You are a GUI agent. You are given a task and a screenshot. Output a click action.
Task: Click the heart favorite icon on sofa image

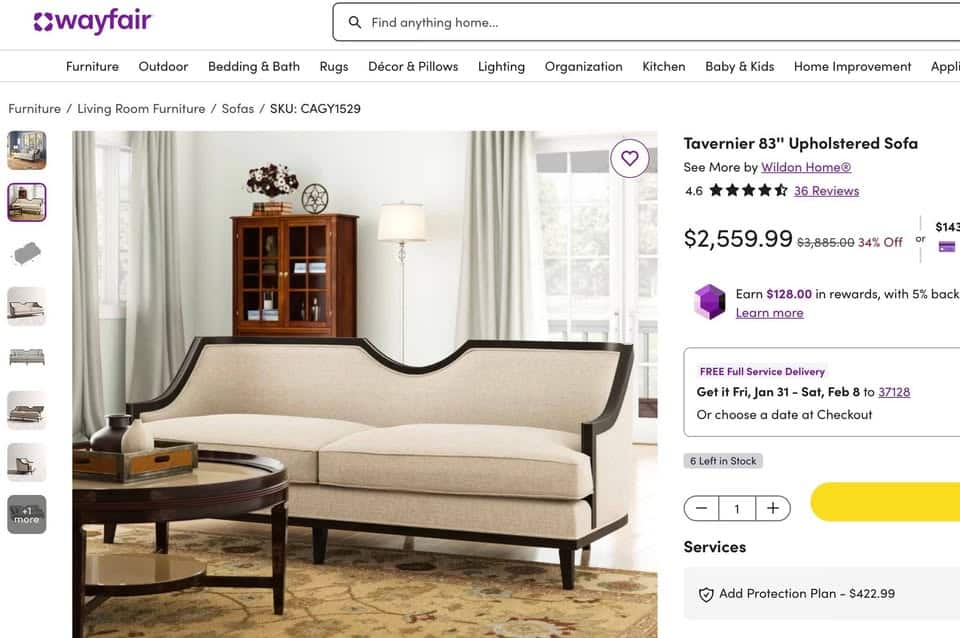coord(629,159)
